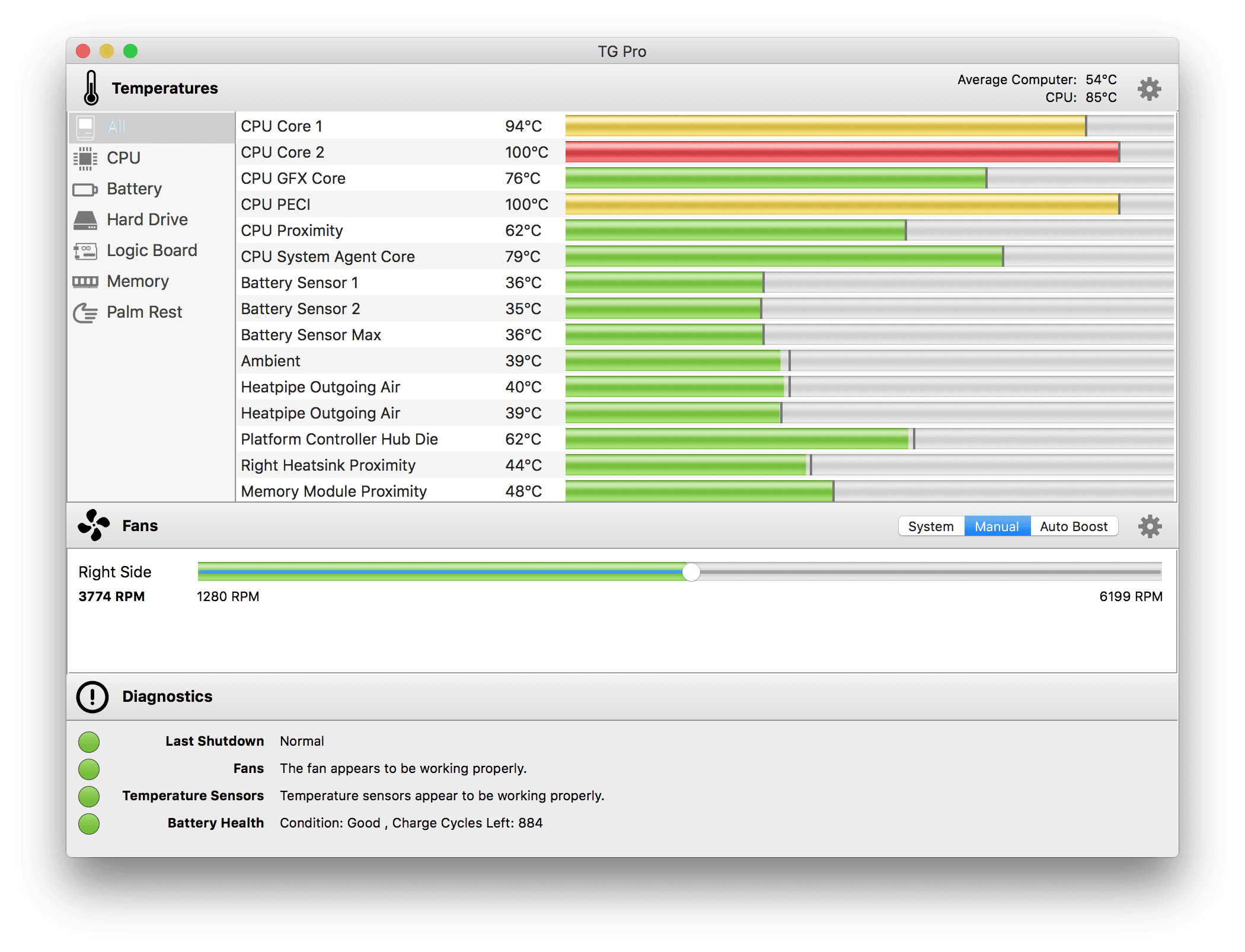The height and width of the screenshot is (952, 1245).
Task: Select the Battery Sensor 1 row
Action: pyautogui.click(x=705, y=283)
